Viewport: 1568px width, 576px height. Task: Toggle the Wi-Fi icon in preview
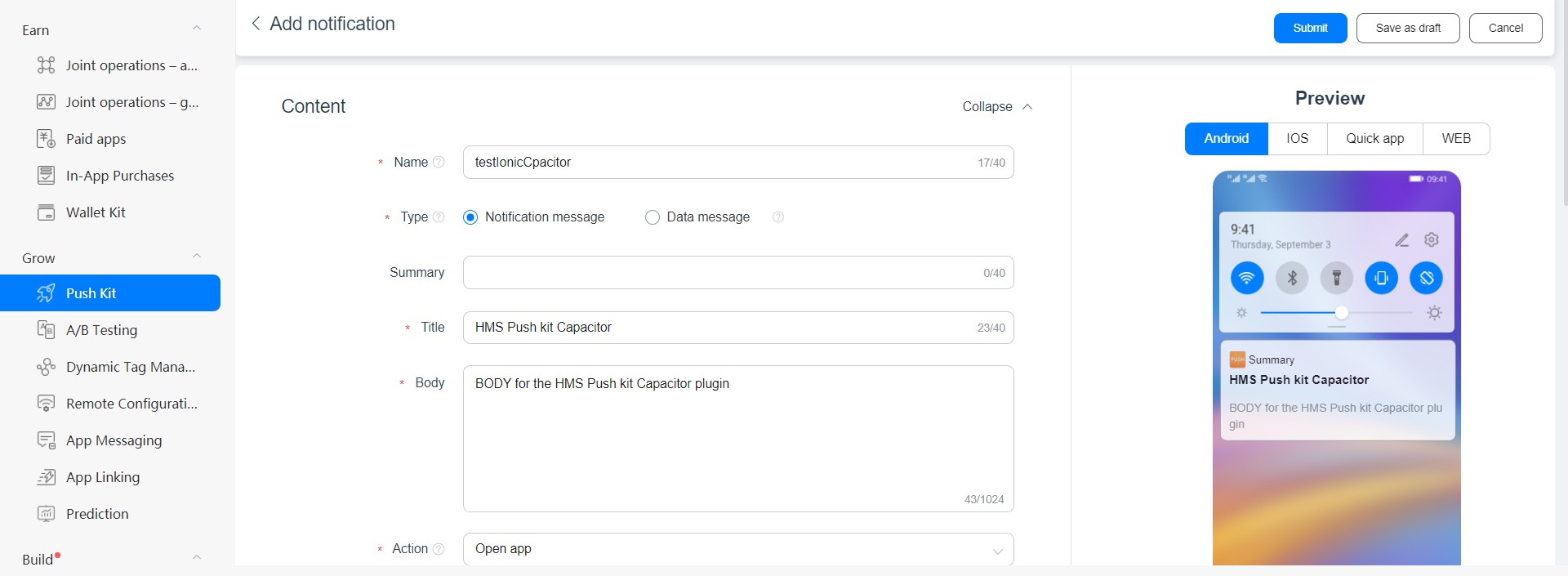point(1247,278)
